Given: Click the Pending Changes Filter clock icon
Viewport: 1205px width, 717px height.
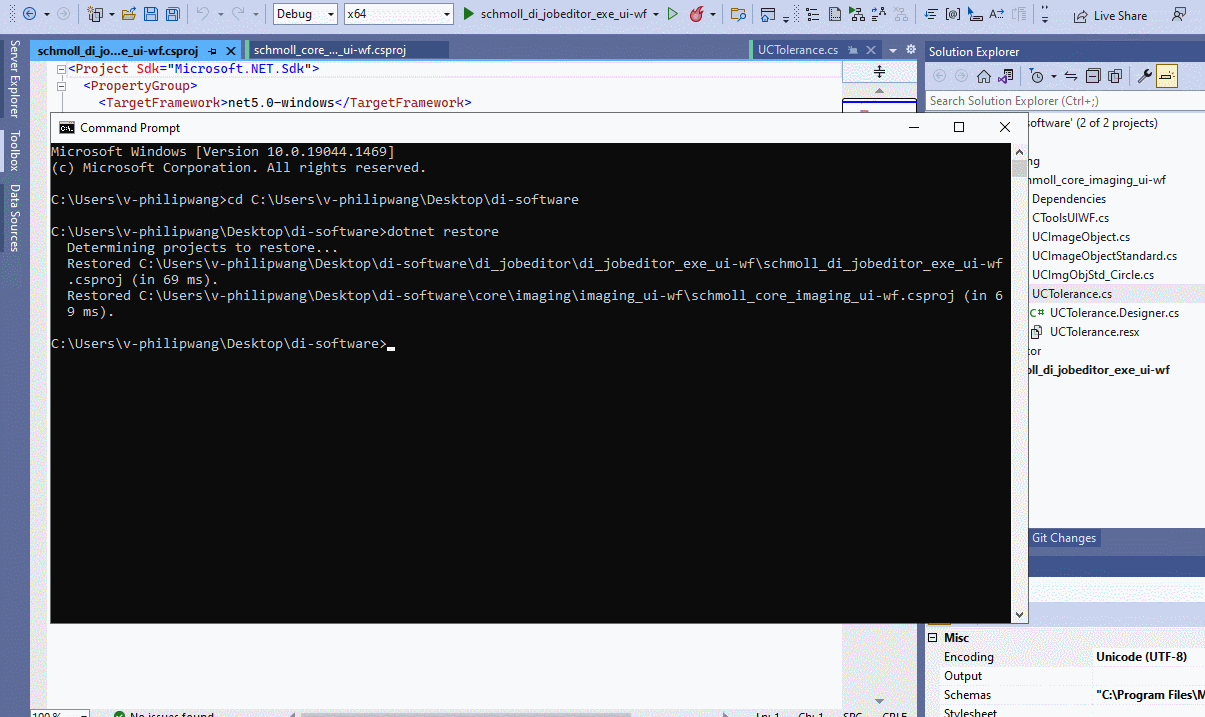Looking at the screenshot, I should [x=1036, y=76].
